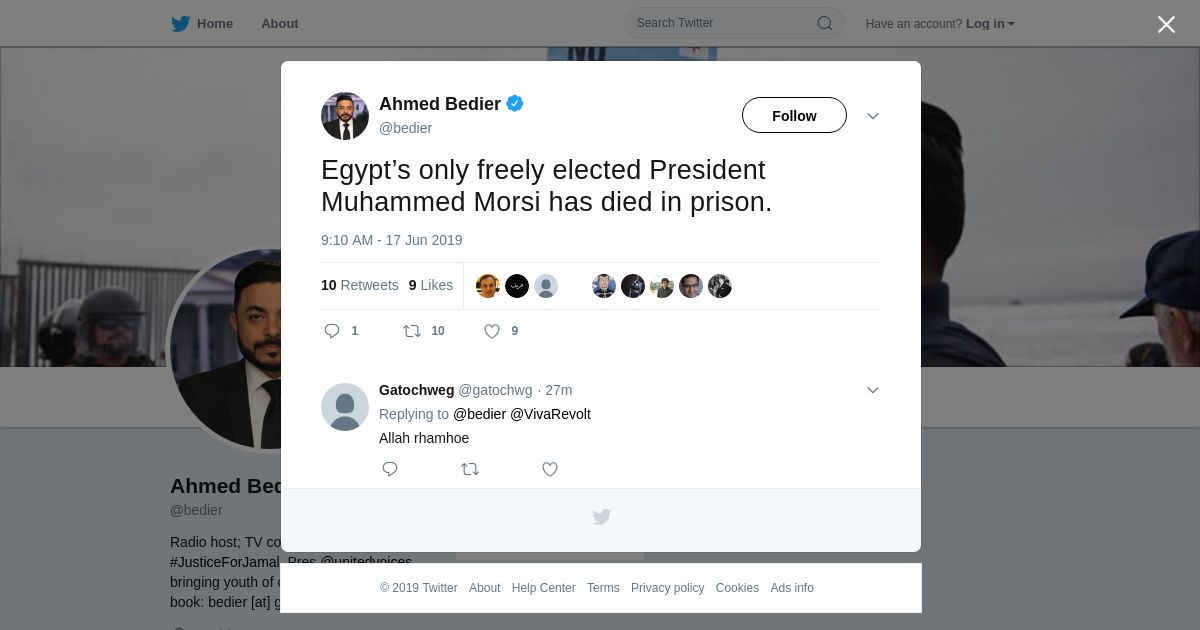Click the Search Twitter field

(x=722, y=23)
